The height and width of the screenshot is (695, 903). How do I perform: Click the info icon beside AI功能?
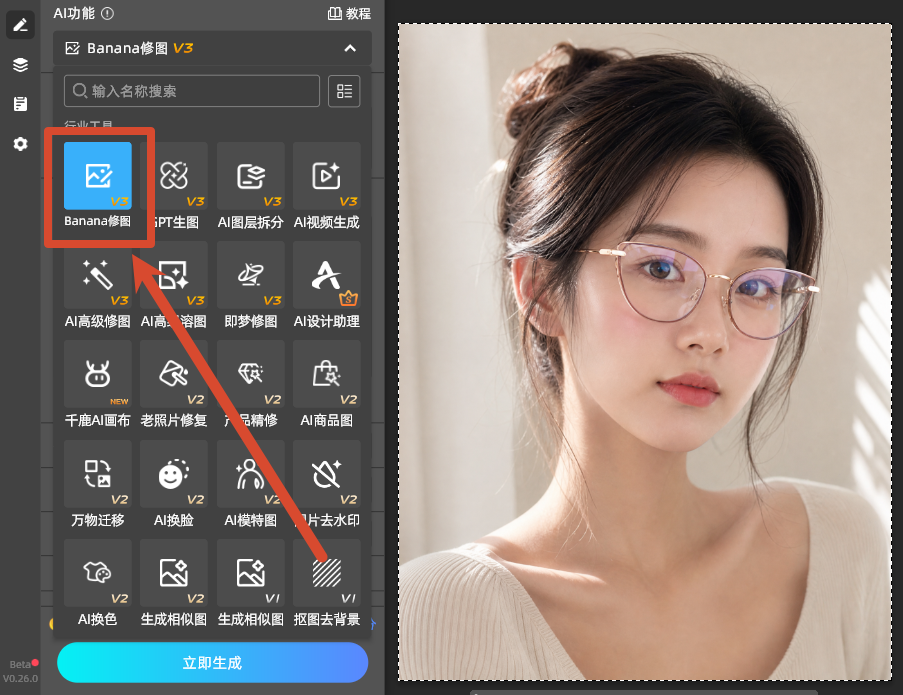click(x=107, y=13)
